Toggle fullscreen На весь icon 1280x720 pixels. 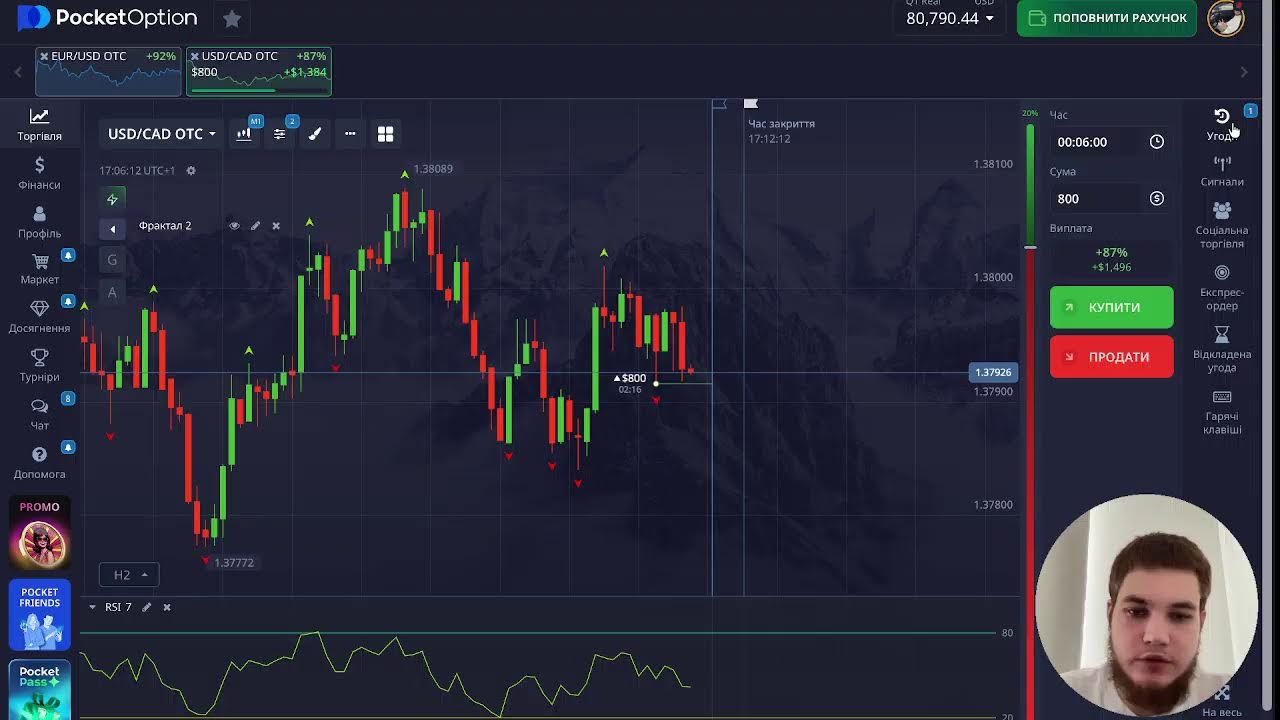point(1222,693)
